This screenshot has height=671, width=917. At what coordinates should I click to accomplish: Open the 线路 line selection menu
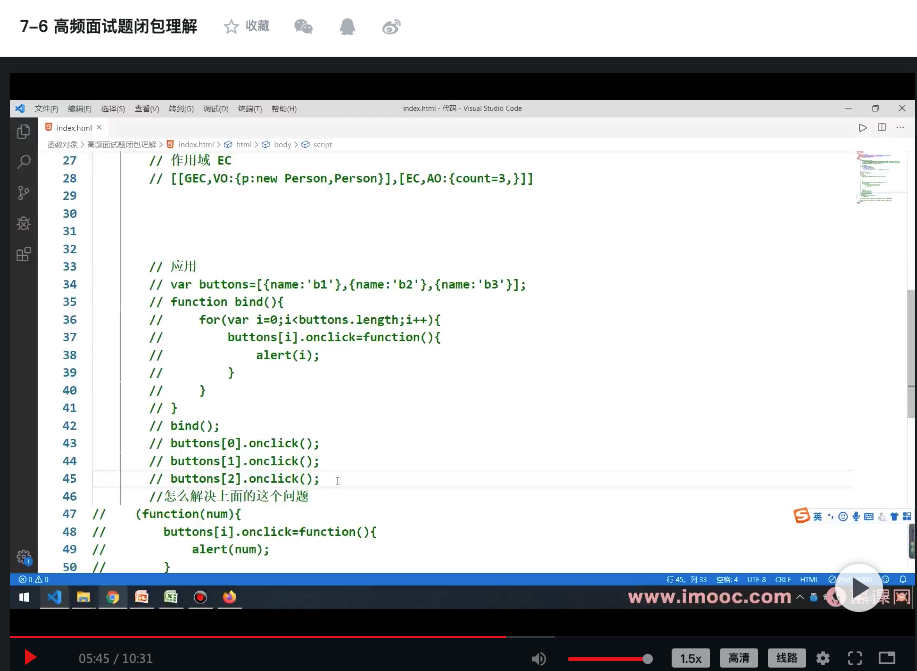coord(787,659)
